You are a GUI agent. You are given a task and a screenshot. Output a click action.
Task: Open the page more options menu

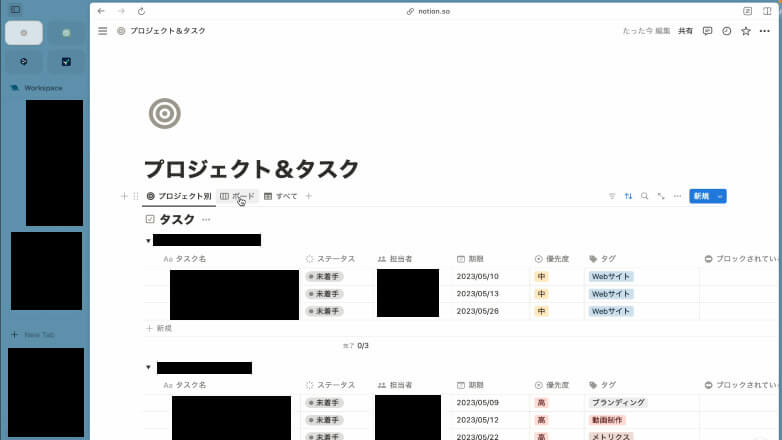(x=765, y=31)
